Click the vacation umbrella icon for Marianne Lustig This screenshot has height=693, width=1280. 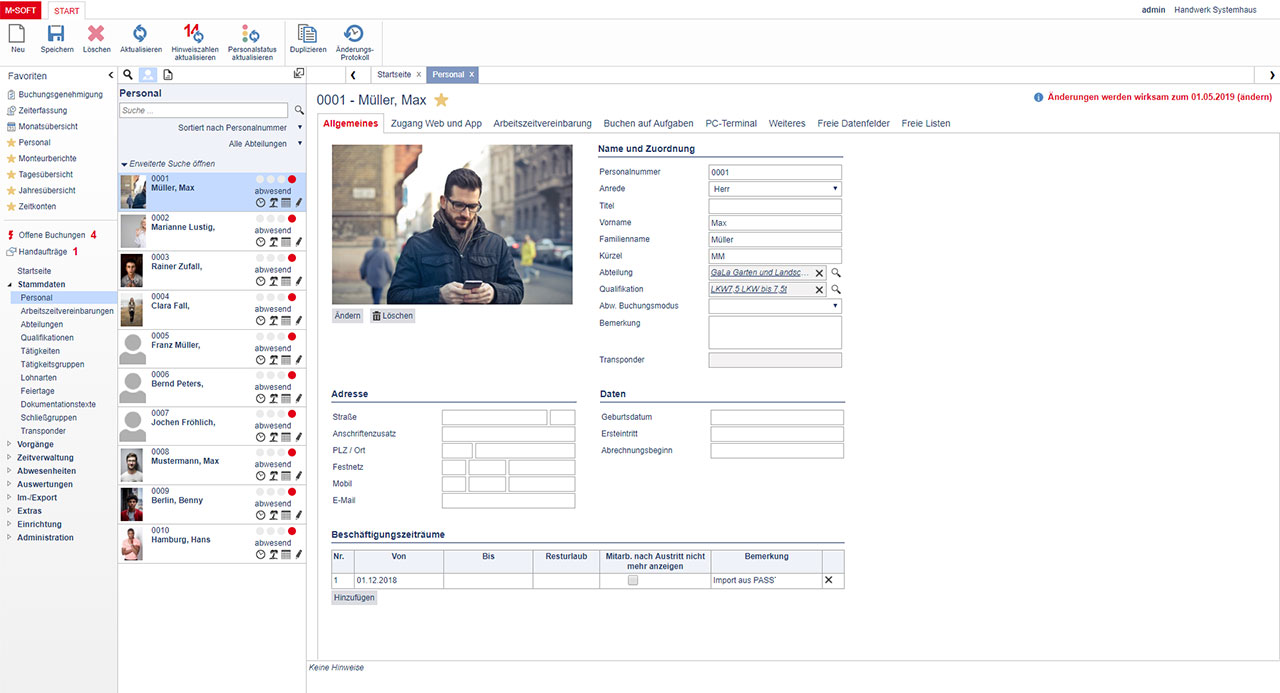[273, 242]
